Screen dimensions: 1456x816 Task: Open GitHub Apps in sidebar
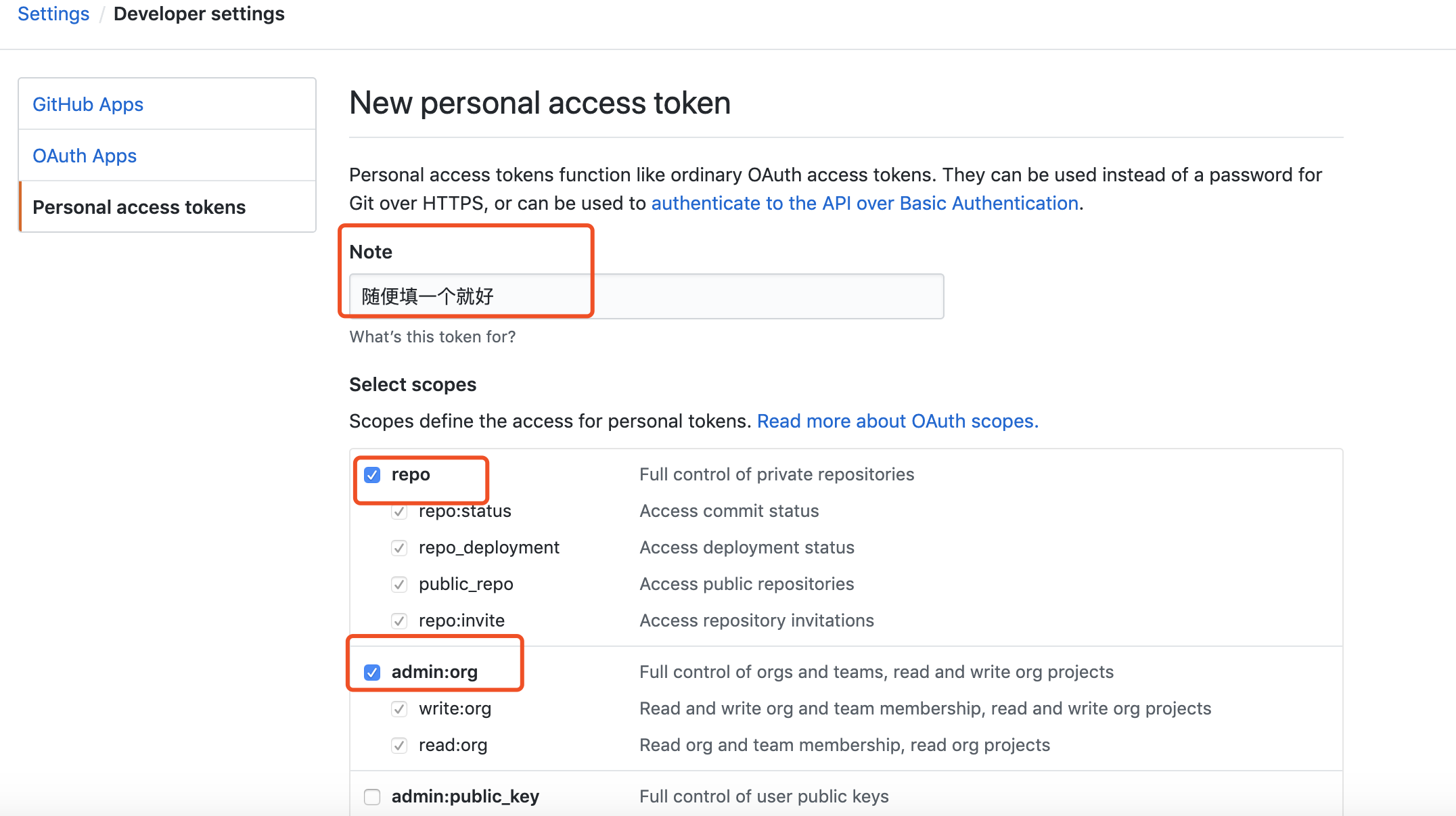(88, 104)
